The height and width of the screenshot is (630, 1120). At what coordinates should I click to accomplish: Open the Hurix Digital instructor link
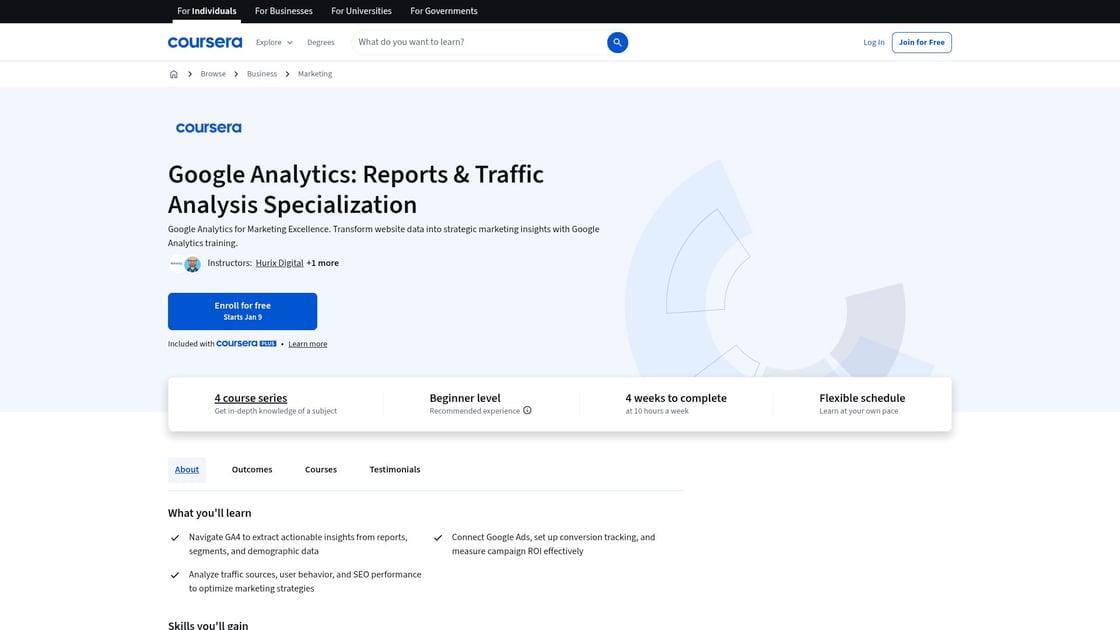pyautogui.click(x=279, y=263)
